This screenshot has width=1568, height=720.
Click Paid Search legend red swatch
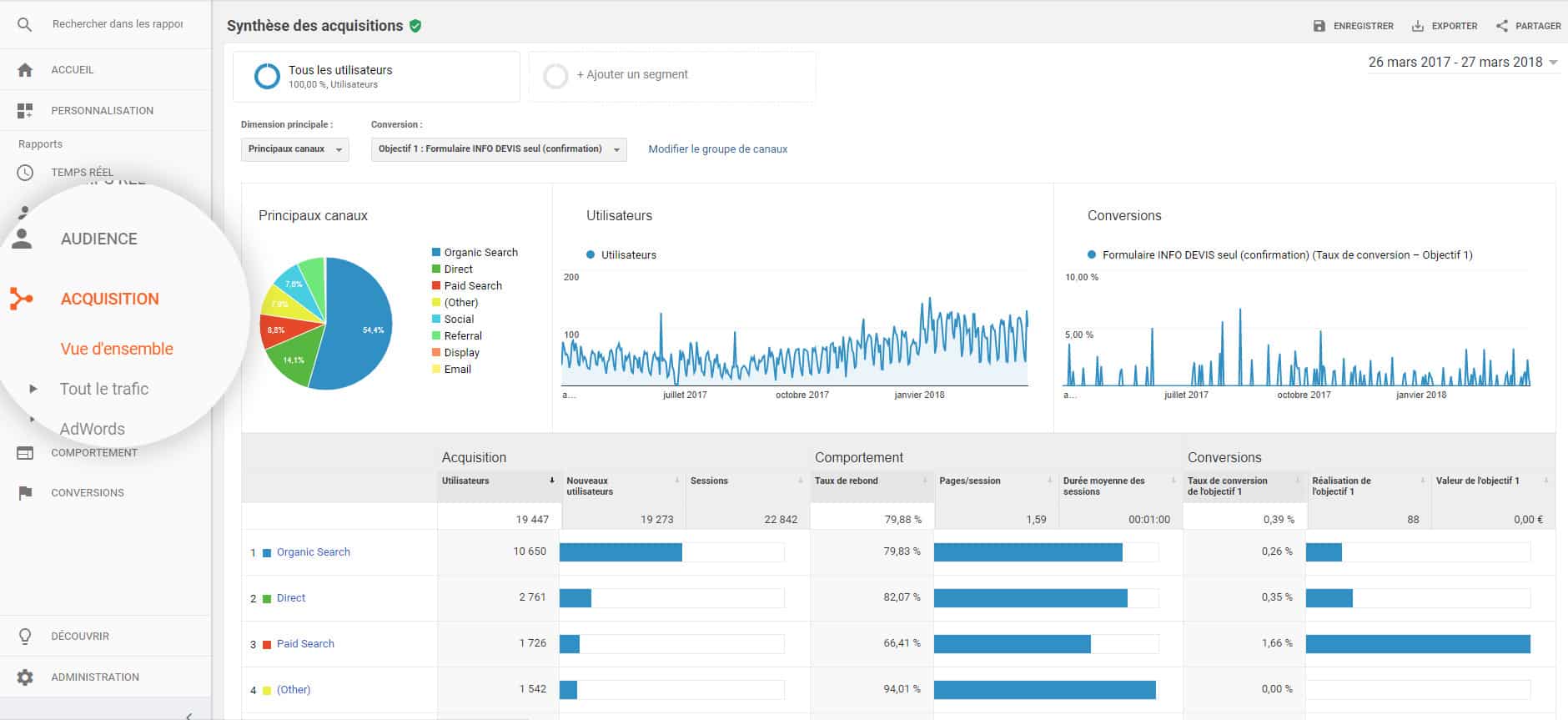(436, 286)
